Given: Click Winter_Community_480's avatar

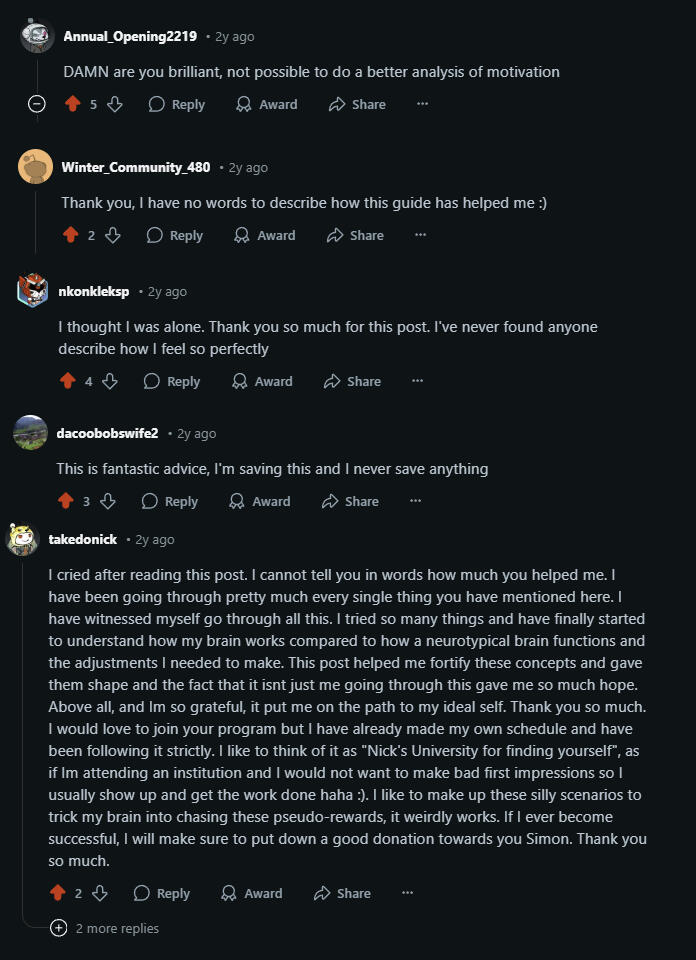Looking at the screenshot, I should (x=35, y=166).
